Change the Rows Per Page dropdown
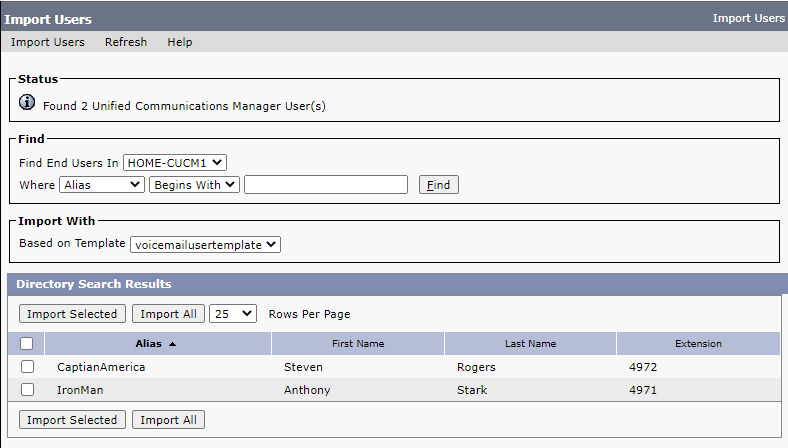 pyautogui.click(x=233, y=314)
